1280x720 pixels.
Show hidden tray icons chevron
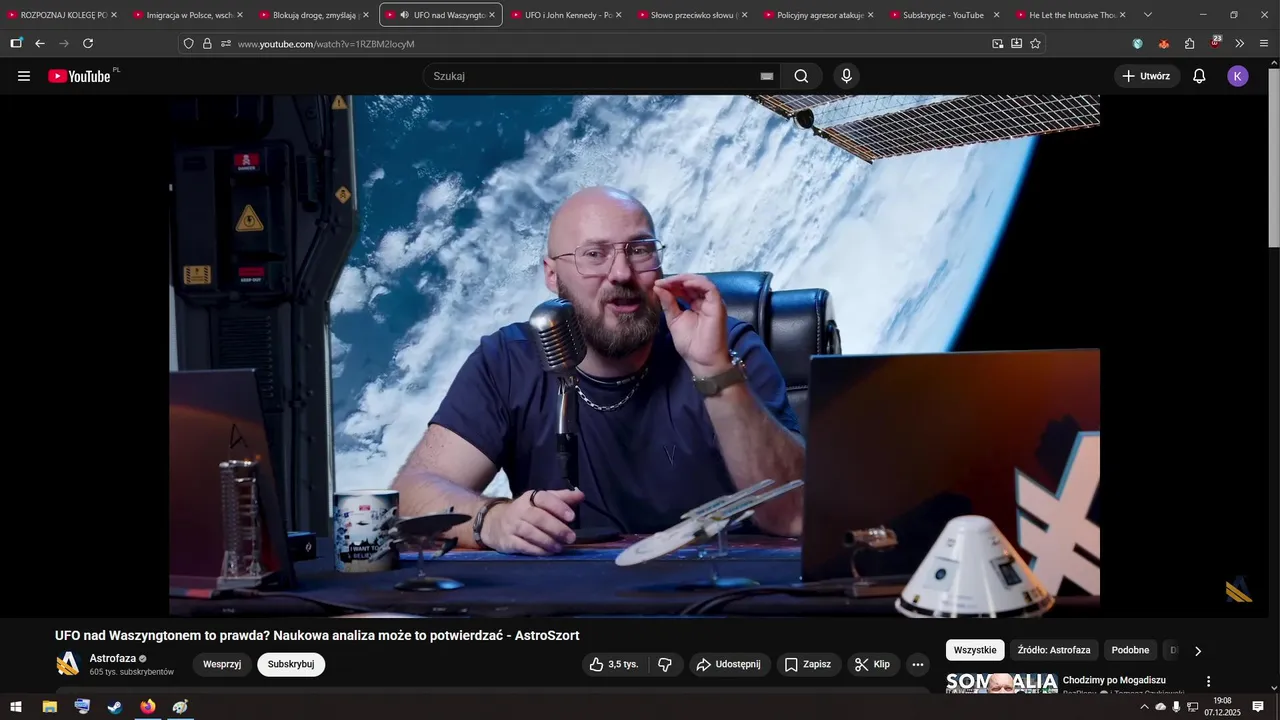(1144, 707)
